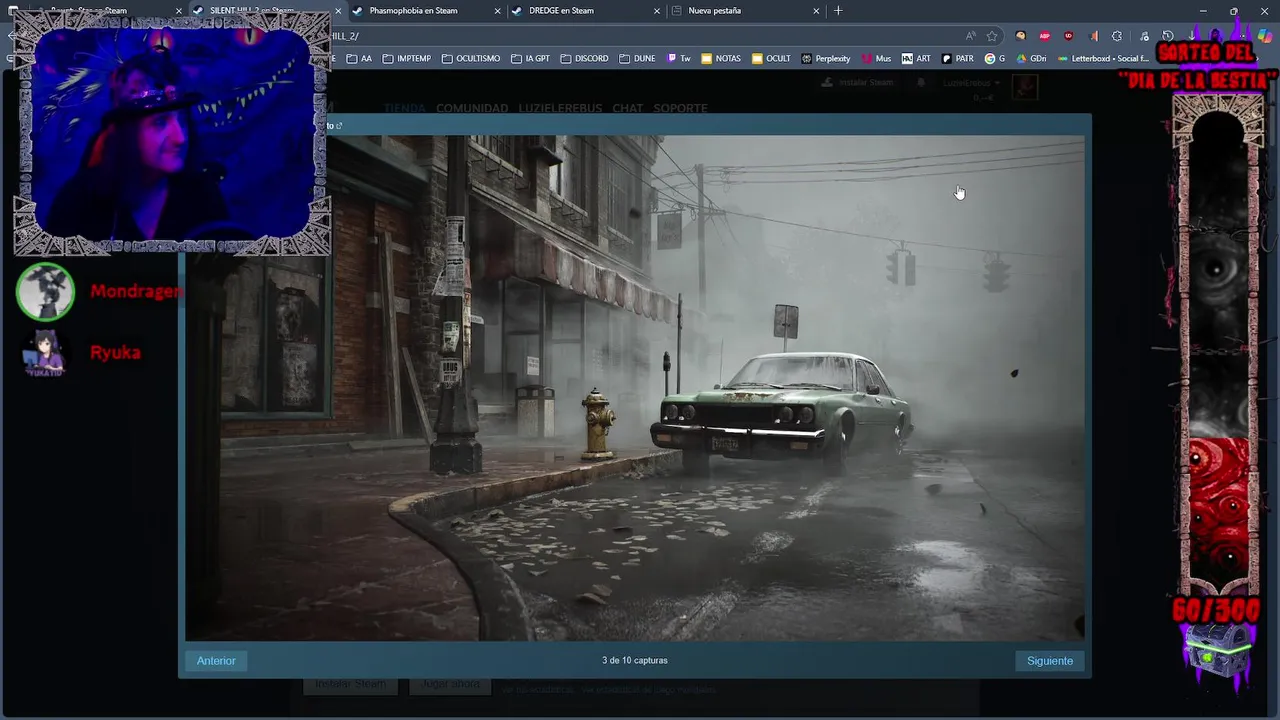Go back with the Anterior button
The height and width of the screenshot is (720, 1280).
pyautogui.click(x=216, y=661)
